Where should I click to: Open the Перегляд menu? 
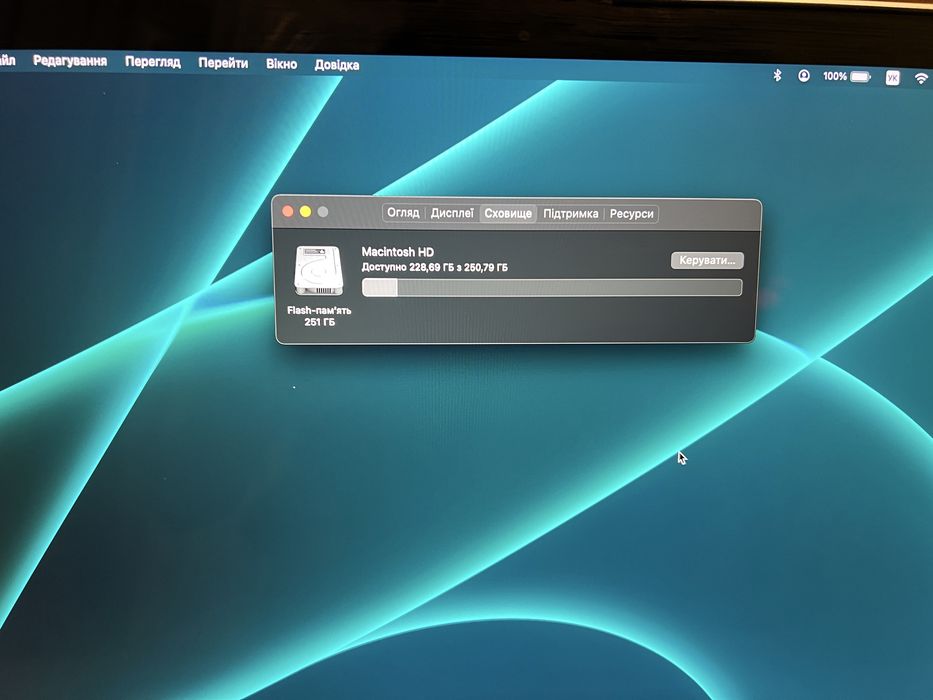click(x=152, y=62)
